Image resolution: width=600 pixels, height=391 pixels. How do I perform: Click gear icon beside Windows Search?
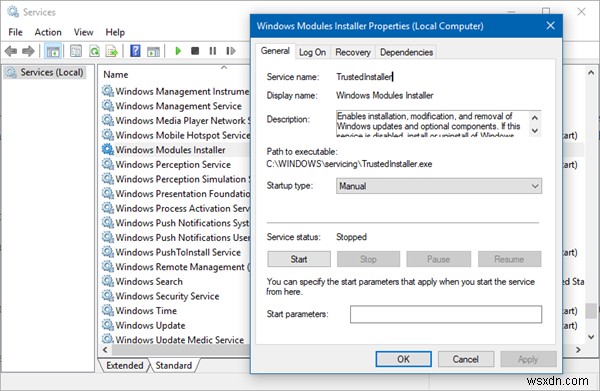(108, 281)
